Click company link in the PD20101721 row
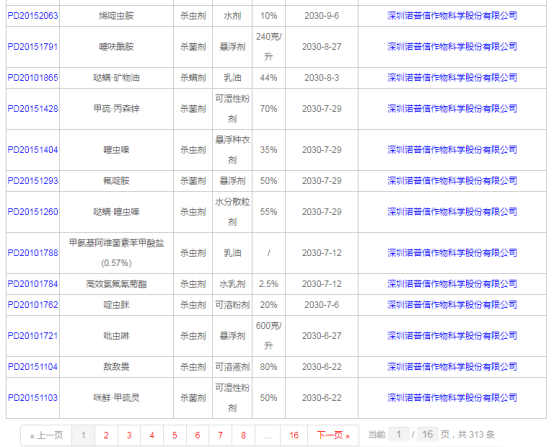Viewport: 554px width, 447px height. [x=452, y=336]
